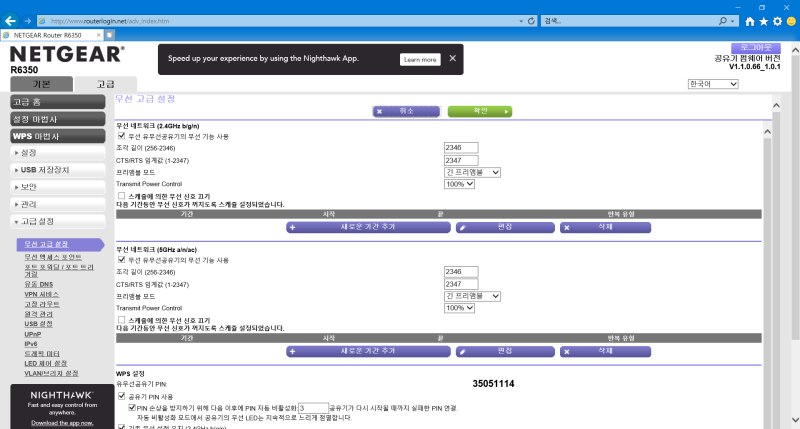
Task: Toggle 2.4GHz wireless router radio checkbox
Action: pyautogui.click(x=121, y=136)
